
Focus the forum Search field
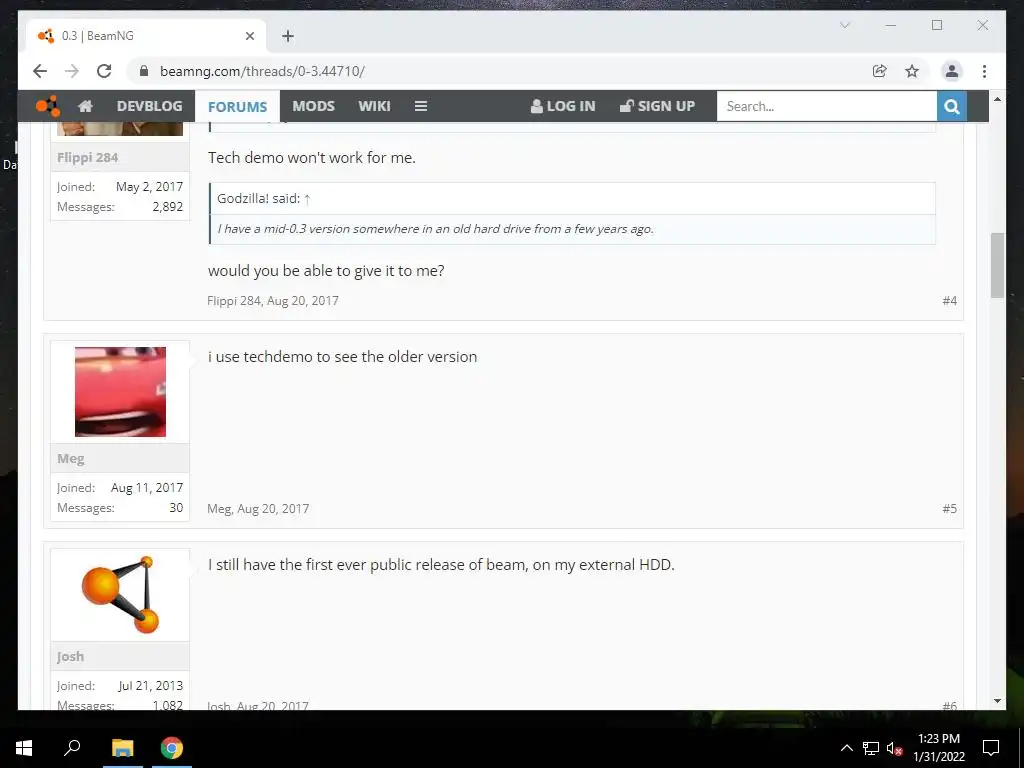coord(826,106)
